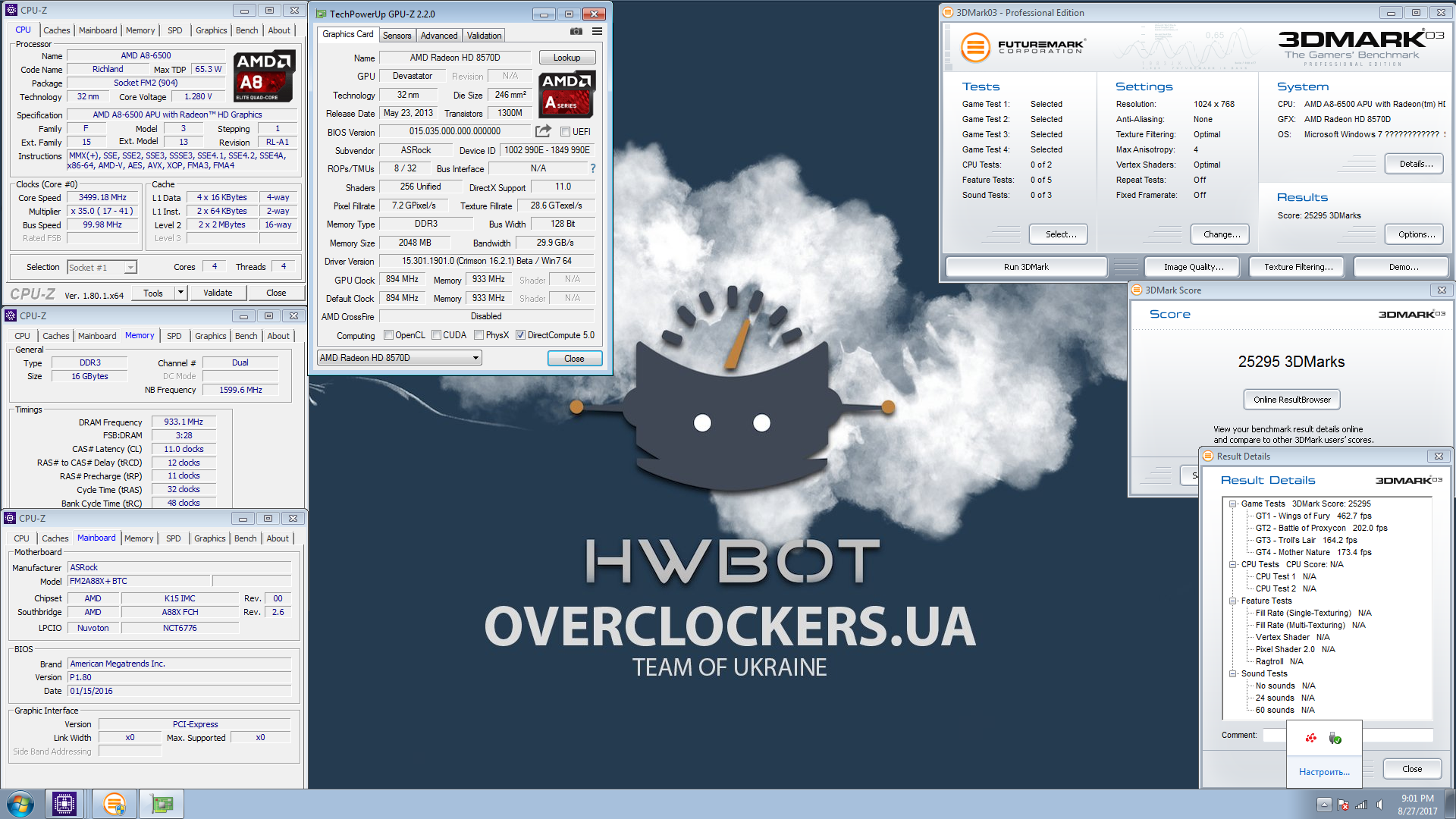Click the Select... tests button
Screen dimensions: 1456x819
tap(1060, 234)
